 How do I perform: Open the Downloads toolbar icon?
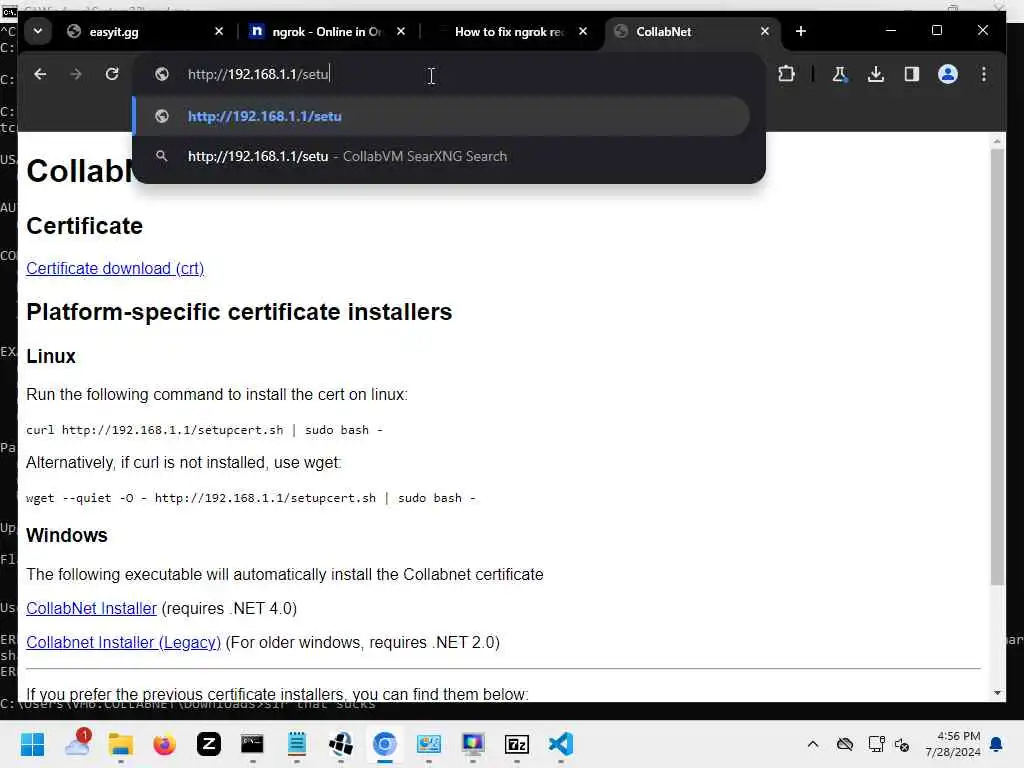point(876,74)
